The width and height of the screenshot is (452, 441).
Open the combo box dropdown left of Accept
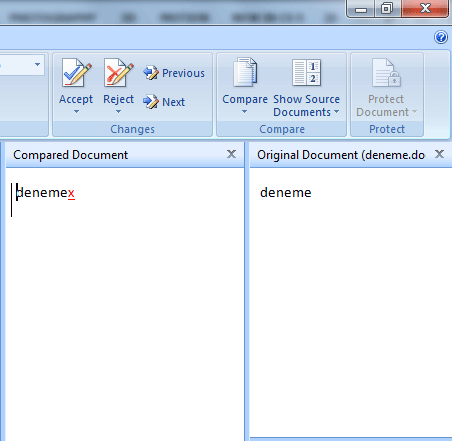tap(37, 65)
